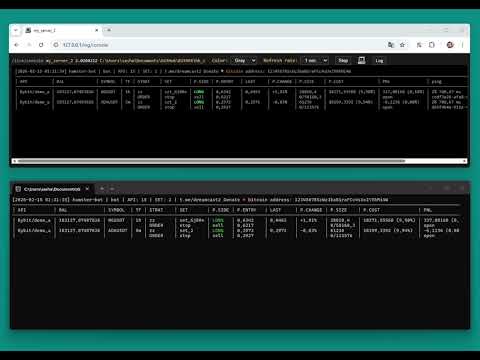
Task: Click the P.ENTRY header in terminal window
Action: [246, 210]
